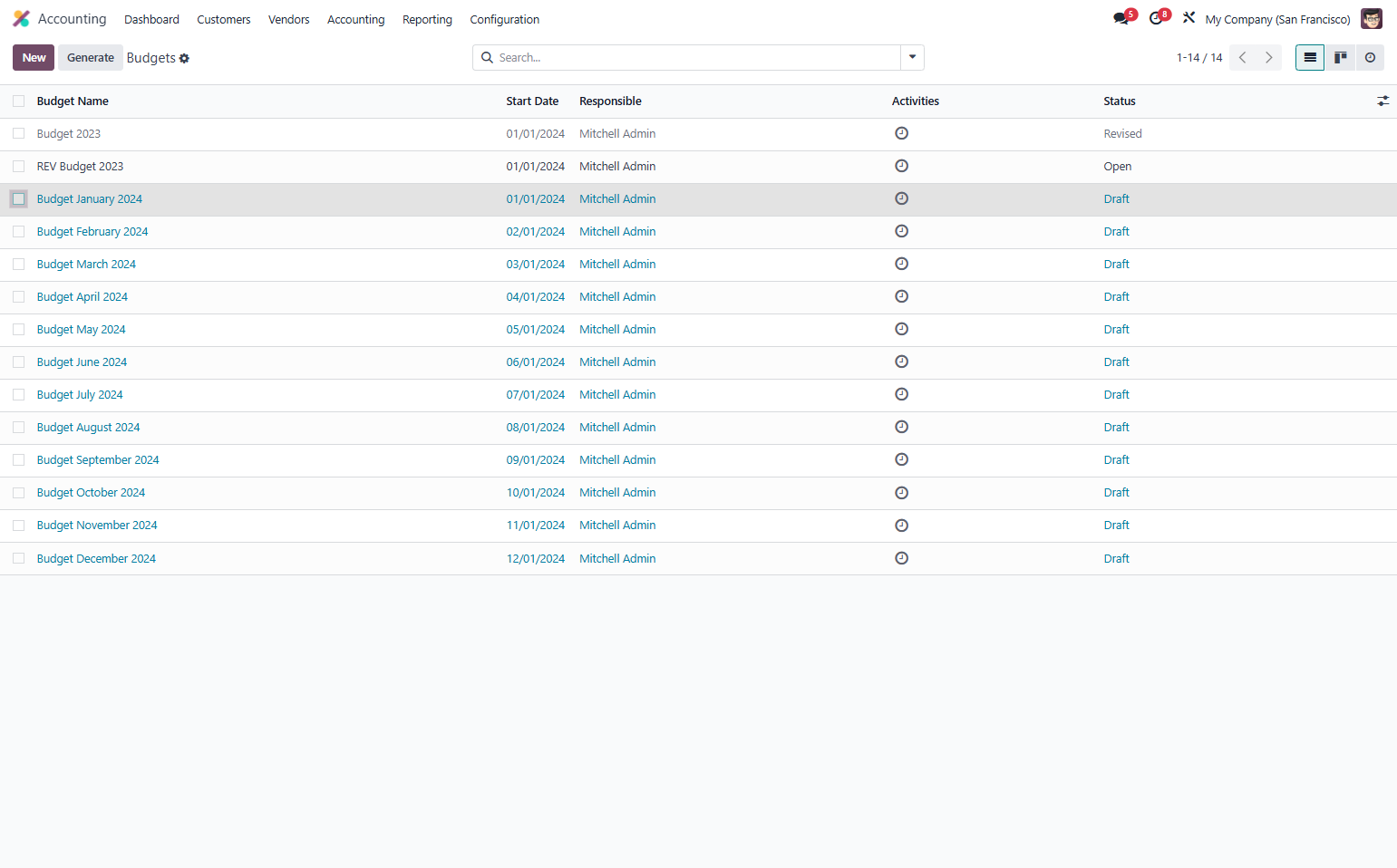Switch to kanban view
Image resolution: width=1397 pixels, height=868 pixels.
pyautogui.click(x=1340, y=57)
